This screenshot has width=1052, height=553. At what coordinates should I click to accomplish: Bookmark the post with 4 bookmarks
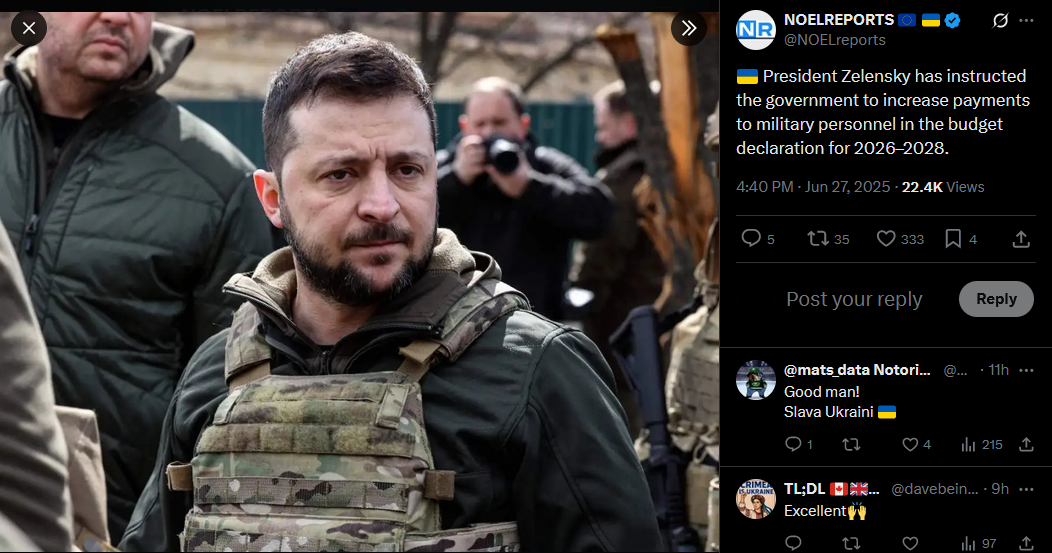(x=960, y=239)
